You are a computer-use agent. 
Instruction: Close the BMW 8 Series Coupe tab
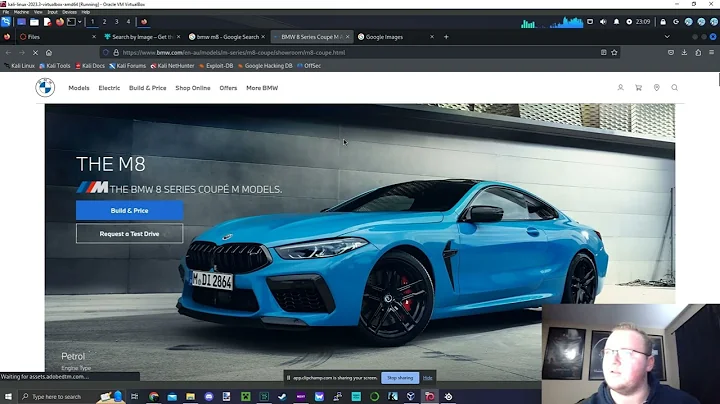[x=348, y=37]
